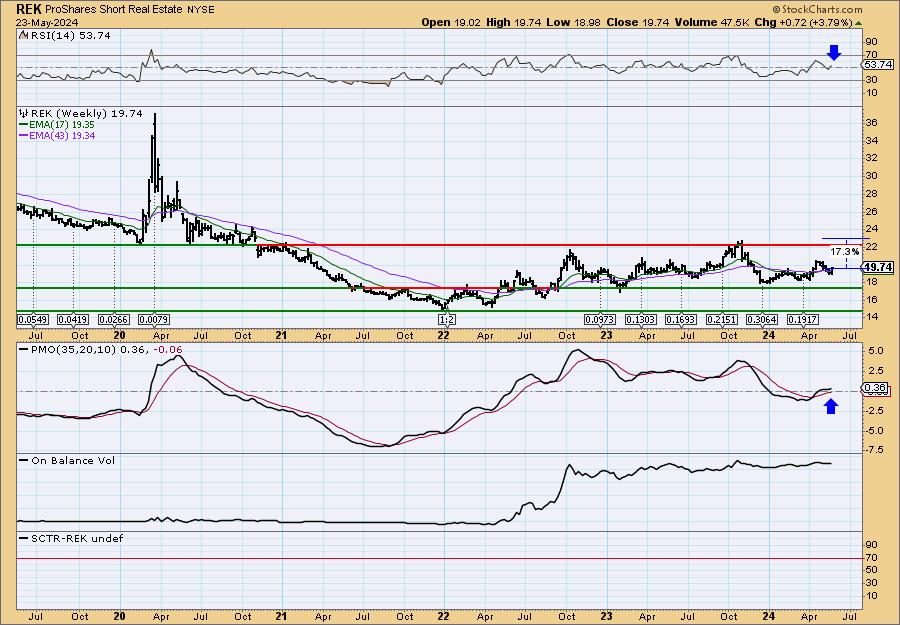Click the Close 19.74 value in the header
The width and height of the screenshot is (900, 625).
click(x=637, y=22)
